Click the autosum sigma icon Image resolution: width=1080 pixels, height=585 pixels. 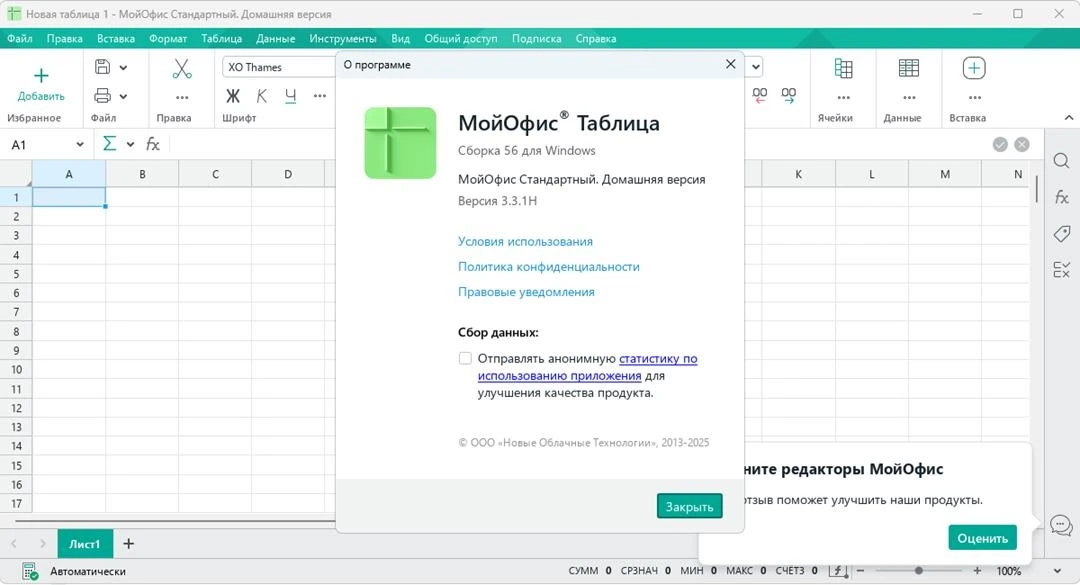[109, 143]
